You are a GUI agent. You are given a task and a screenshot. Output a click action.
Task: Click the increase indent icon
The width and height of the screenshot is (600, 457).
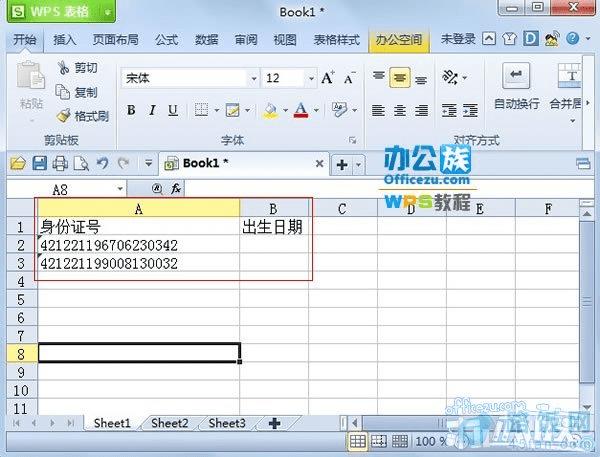tap(470, 111)
